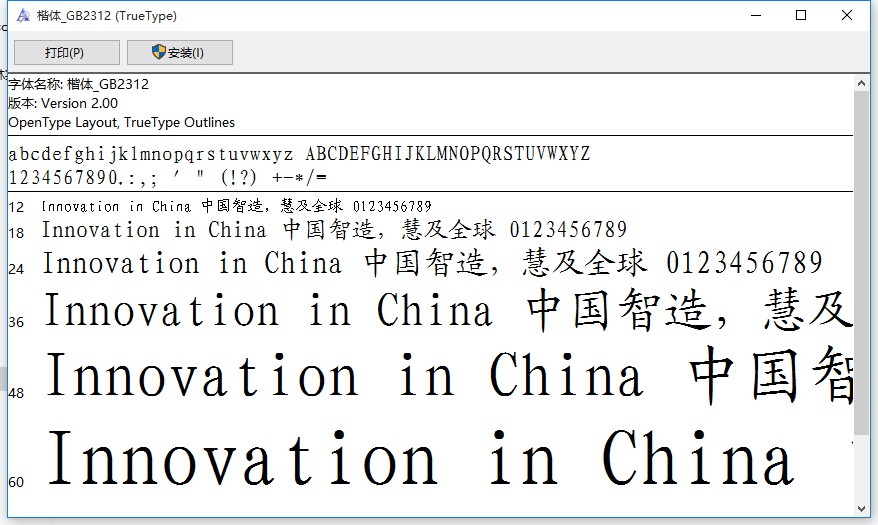The height and width of the screenshot is (525, 878).
Task: Click the 字体名称: 楷体_GB2312 text line
Action: pyautogui.click(x=79, y=85)
